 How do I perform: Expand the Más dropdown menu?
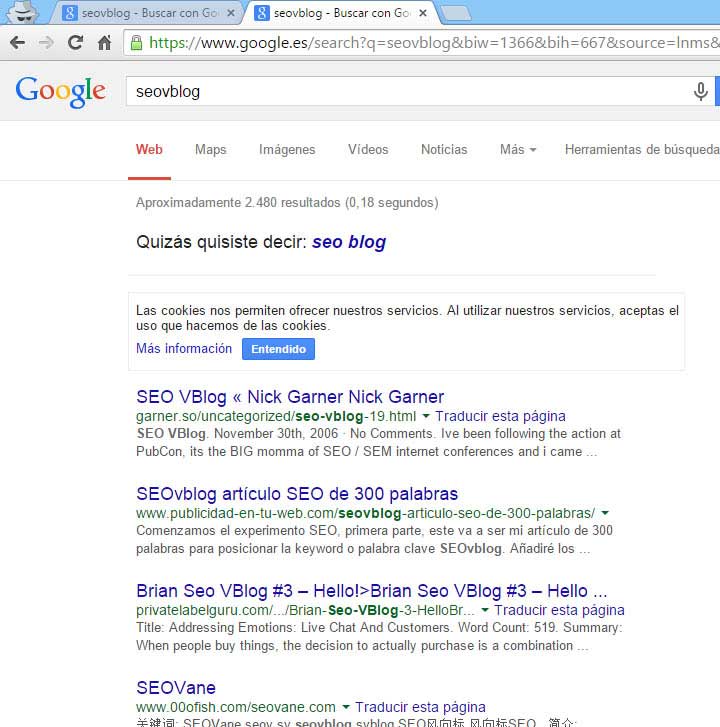[x=517, y=150]
